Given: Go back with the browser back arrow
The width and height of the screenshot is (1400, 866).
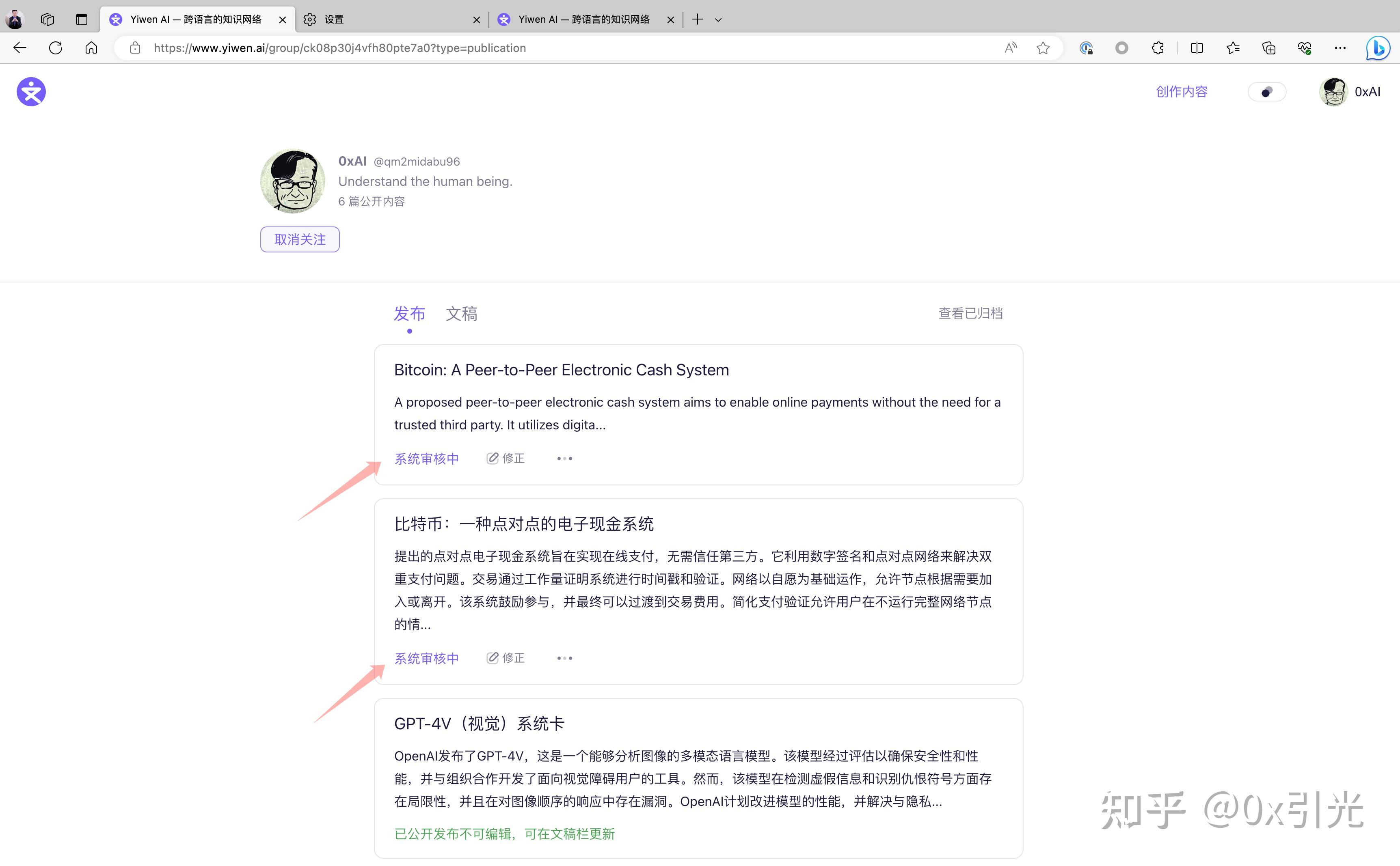Looking at the screenshot, I should point(20,48).
